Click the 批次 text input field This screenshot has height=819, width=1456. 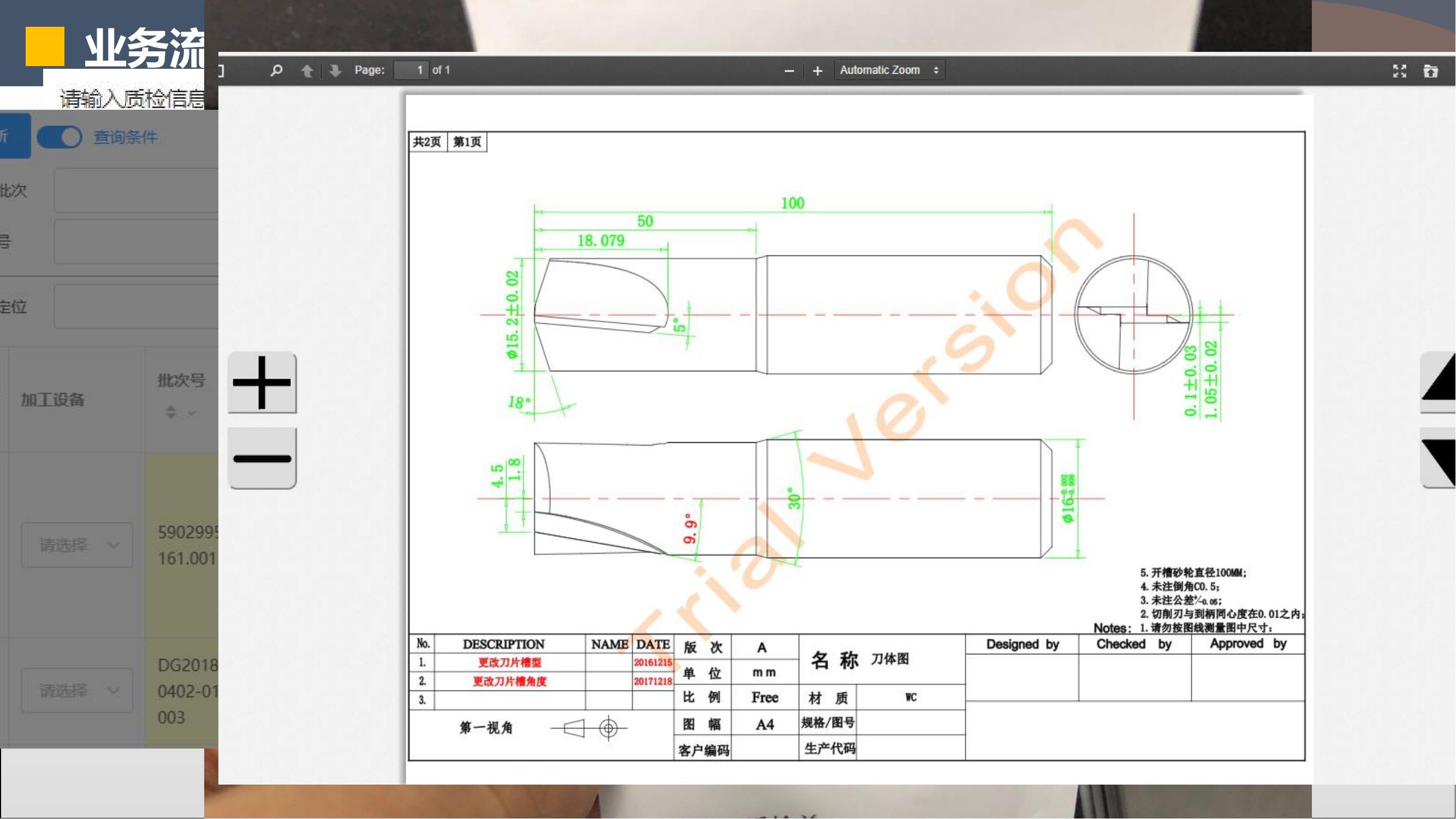coord(136,191)
